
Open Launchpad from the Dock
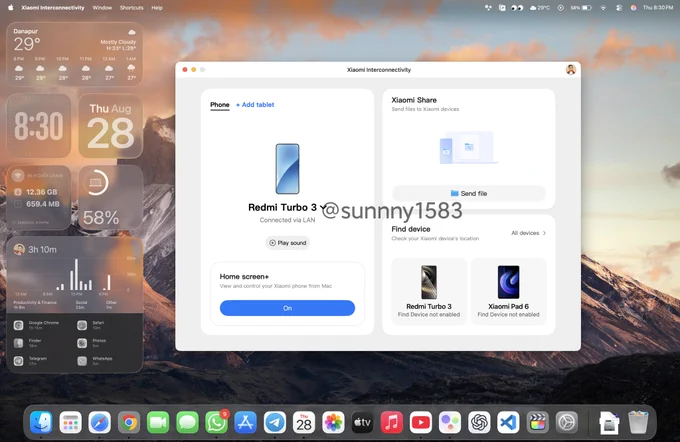coord(70,422)
